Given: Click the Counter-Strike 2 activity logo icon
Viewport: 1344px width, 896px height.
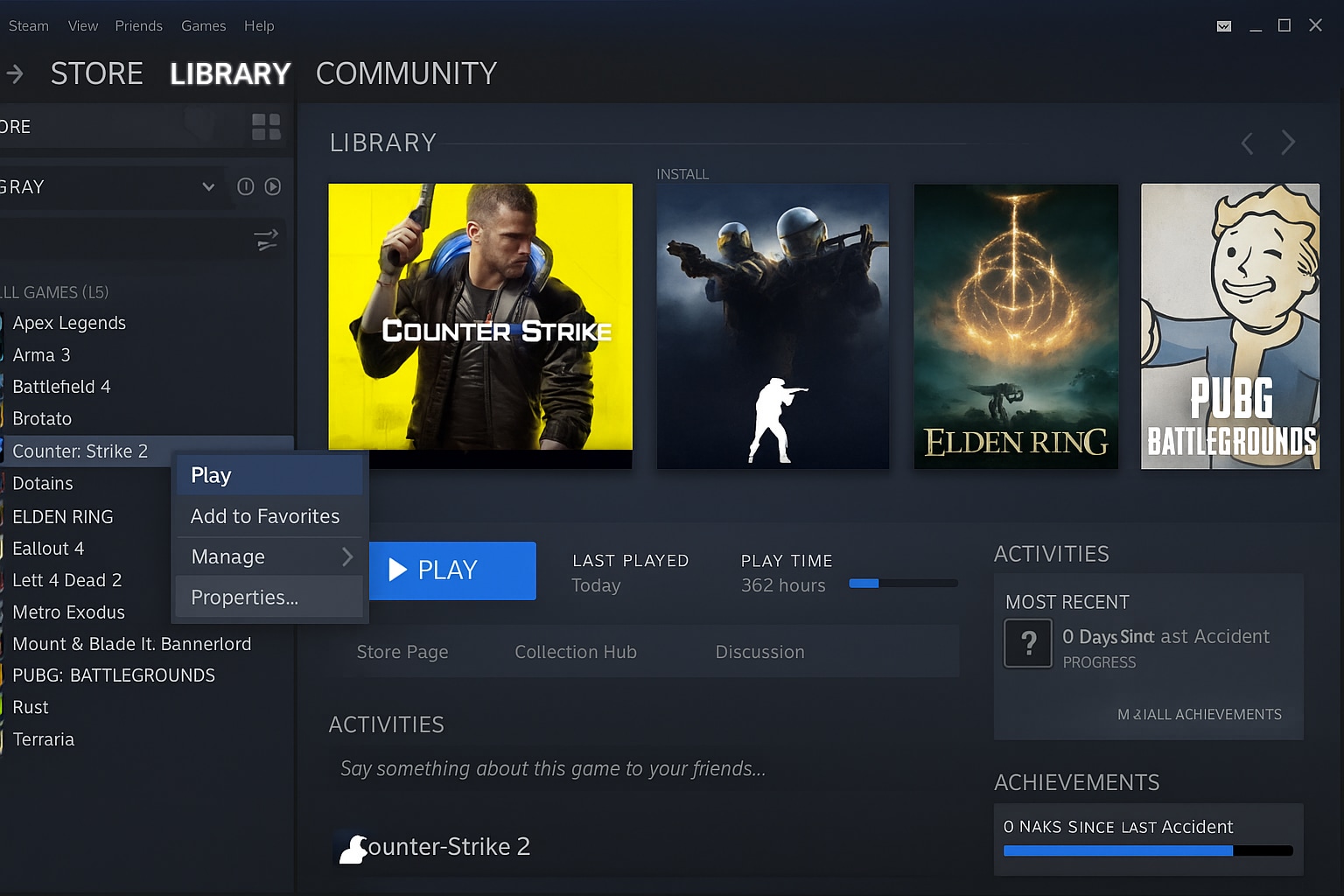Looking at the screenshot, I should pyautogui.click(x=353, y=849).
